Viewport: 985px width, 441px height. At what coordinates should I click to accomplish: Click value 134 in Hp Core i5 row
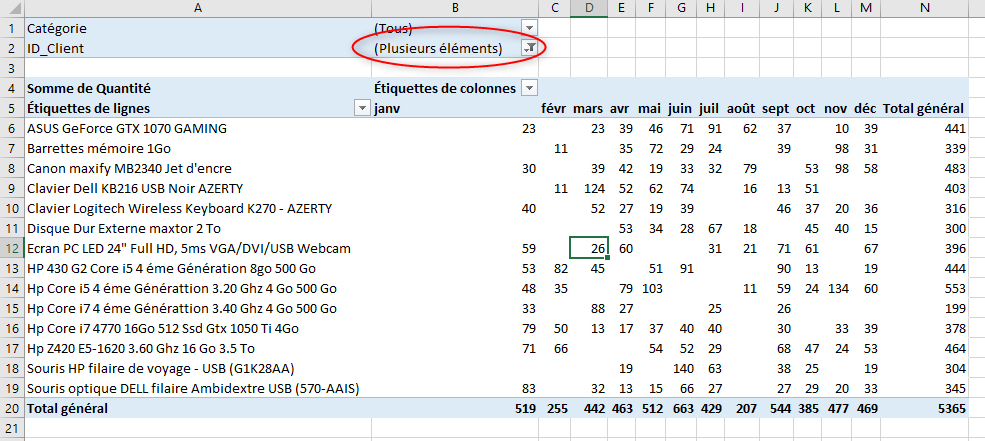click(x=838, y=289)
